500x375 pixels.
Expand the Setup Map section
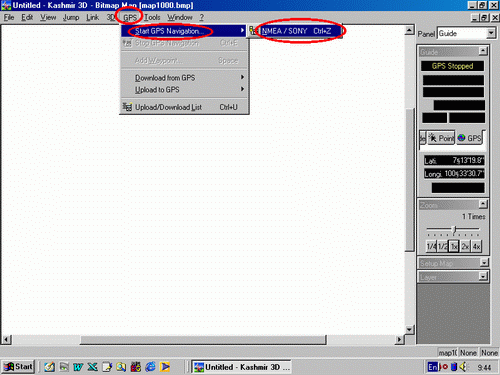click(x=484, y=263)
